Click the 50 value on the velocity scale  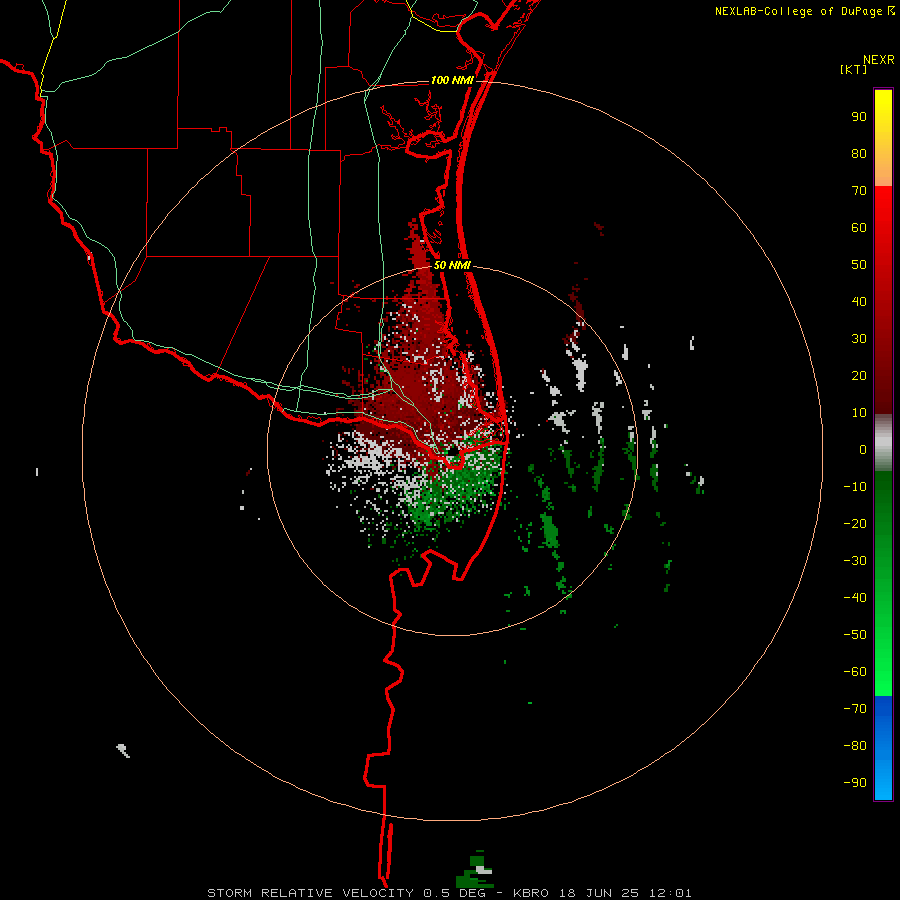859,265
